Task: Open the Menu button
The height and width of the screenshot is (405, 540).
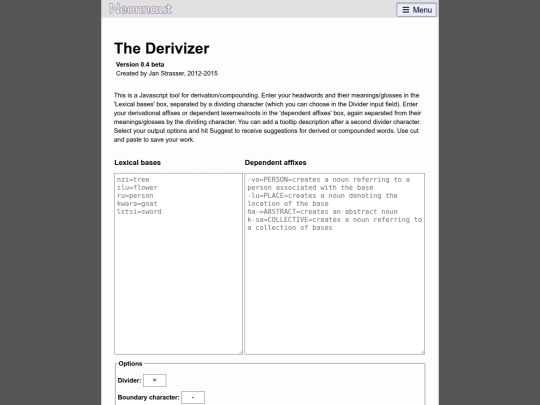Action: (416, 10)
